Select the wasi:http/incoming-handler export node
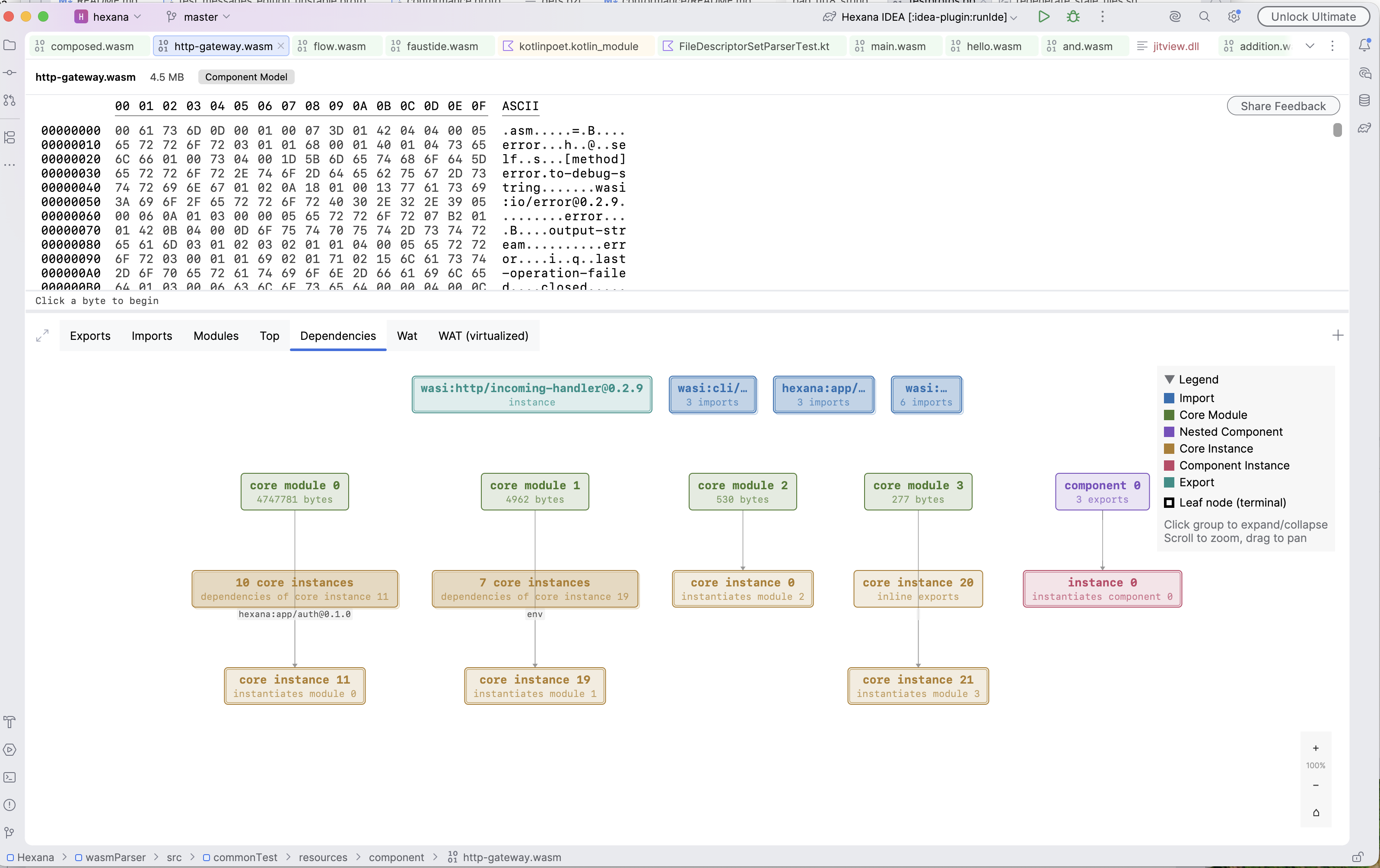Viewport: 1380px width, 868px height. click(x=532, y=395)
